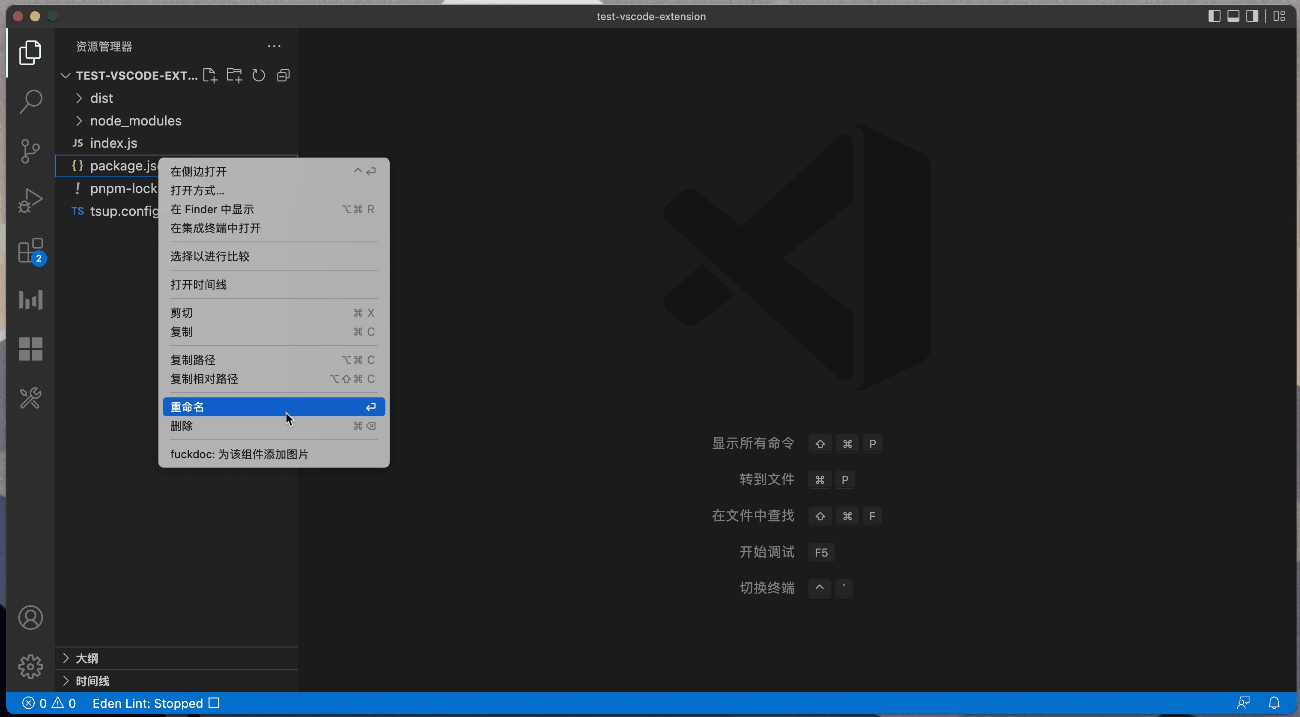Image resolution: width=1300 pixels, height=717 pixels.
Task: Open Extensions view with badge 2
Action: pyautogui.click(x=31, y=251)
